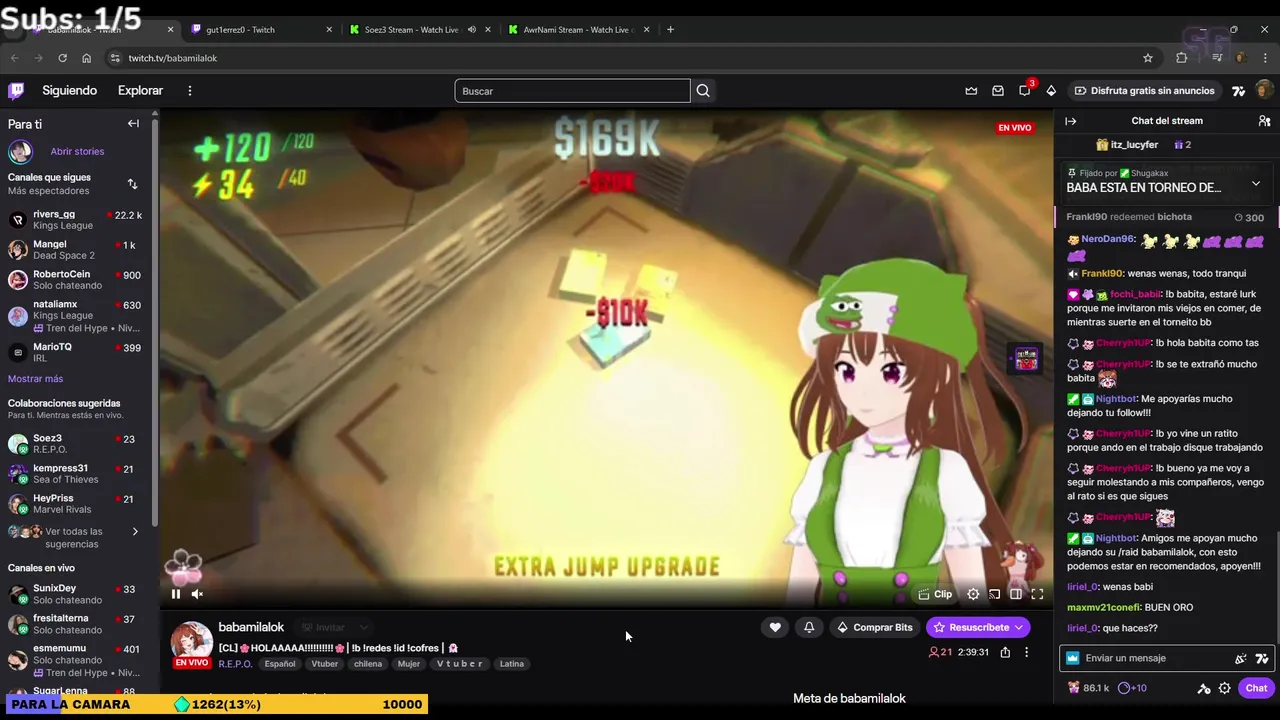Open SunixDey live channel
Screen dimensions: 1280x720
(x=75, y=594)
